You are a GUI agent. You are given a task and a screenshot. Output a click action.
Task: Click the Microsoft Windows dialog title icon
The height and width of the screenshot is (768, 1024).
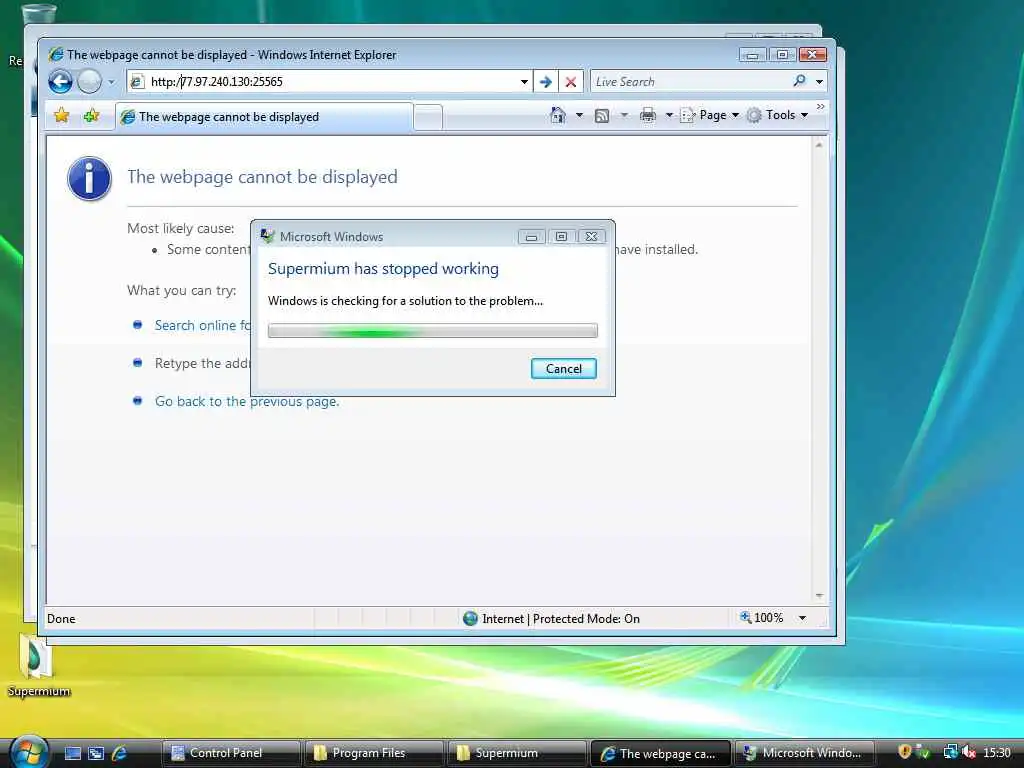click(x=268, y=236)
